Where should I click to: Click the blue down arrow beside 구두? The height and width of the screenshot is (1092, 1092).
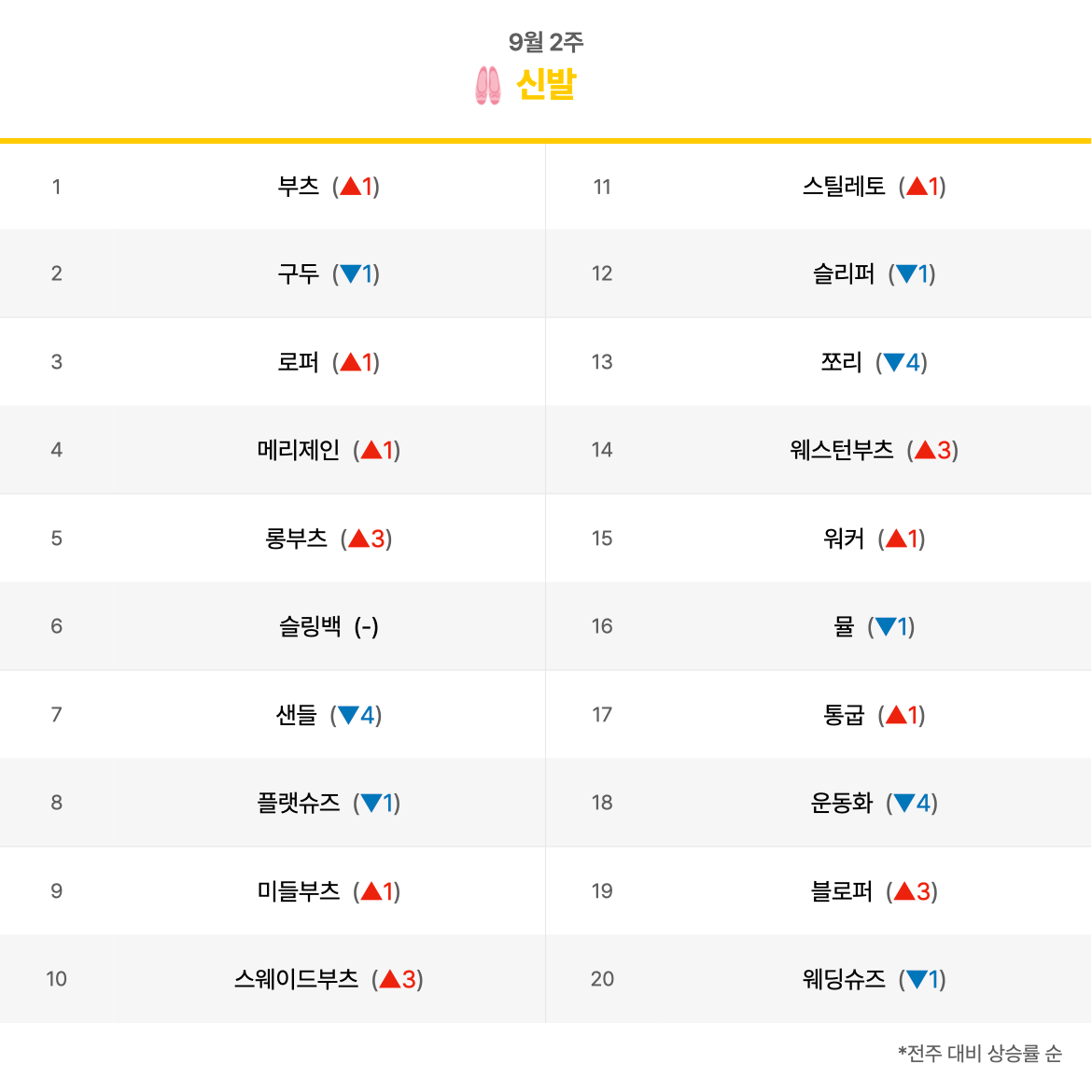350,273
